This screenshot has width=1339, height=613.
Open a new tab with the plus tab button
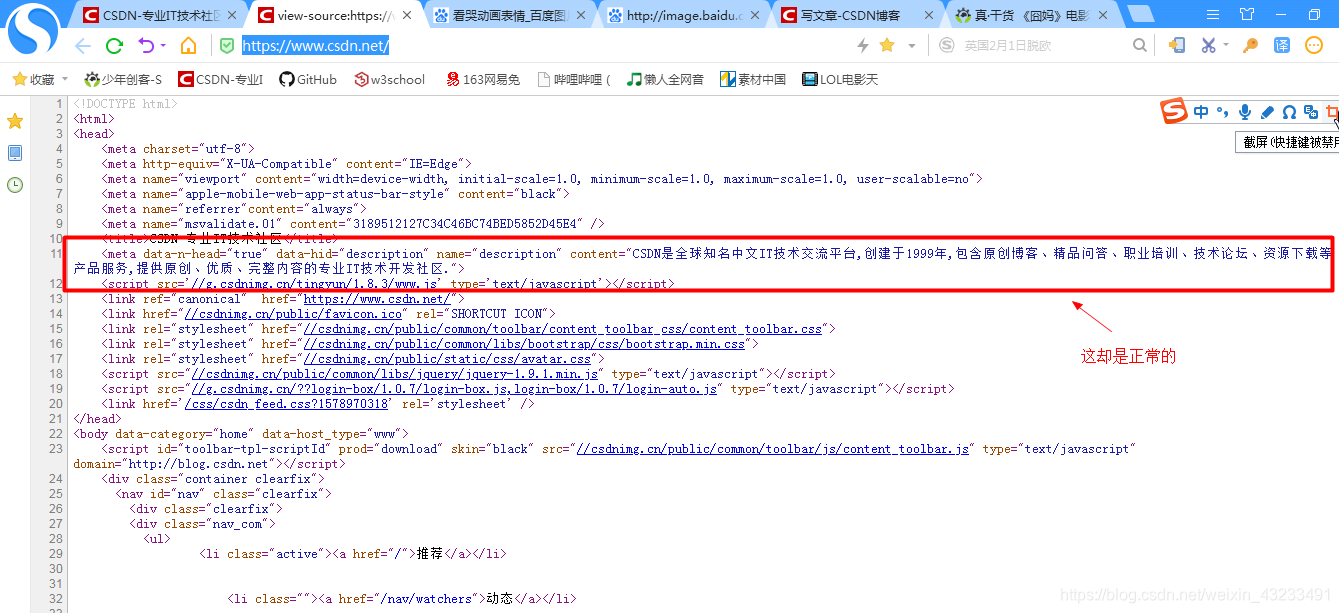(x=1140, y=14)
